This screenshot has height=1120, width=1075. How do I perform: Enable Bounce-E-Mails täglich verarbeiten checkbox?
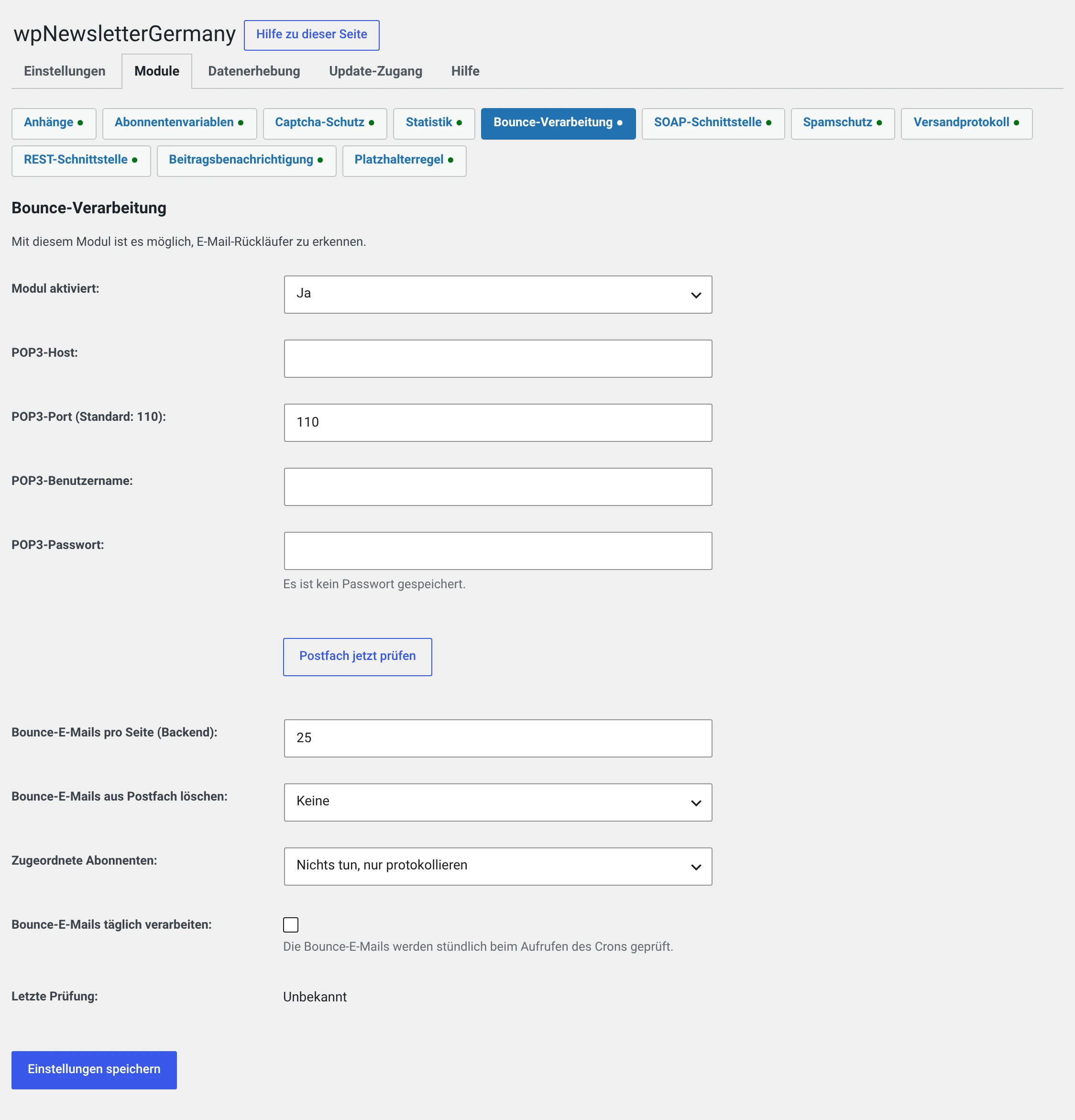[x=291, y=924]
